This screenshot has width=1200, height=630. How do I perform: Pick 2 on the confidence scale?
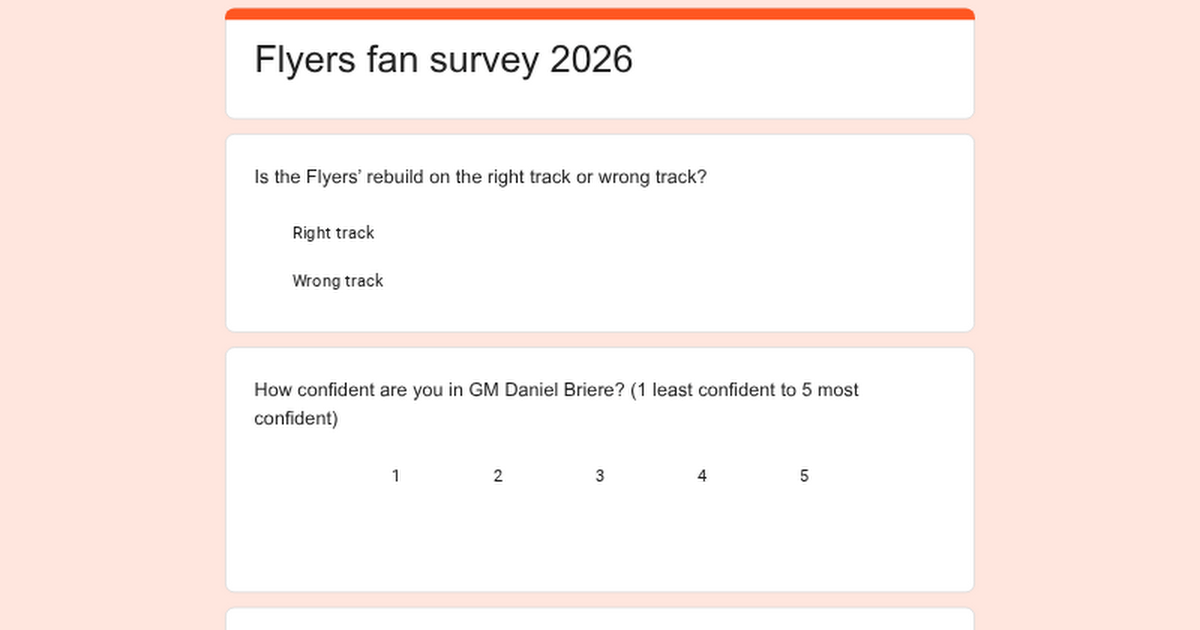pos(498,476)
